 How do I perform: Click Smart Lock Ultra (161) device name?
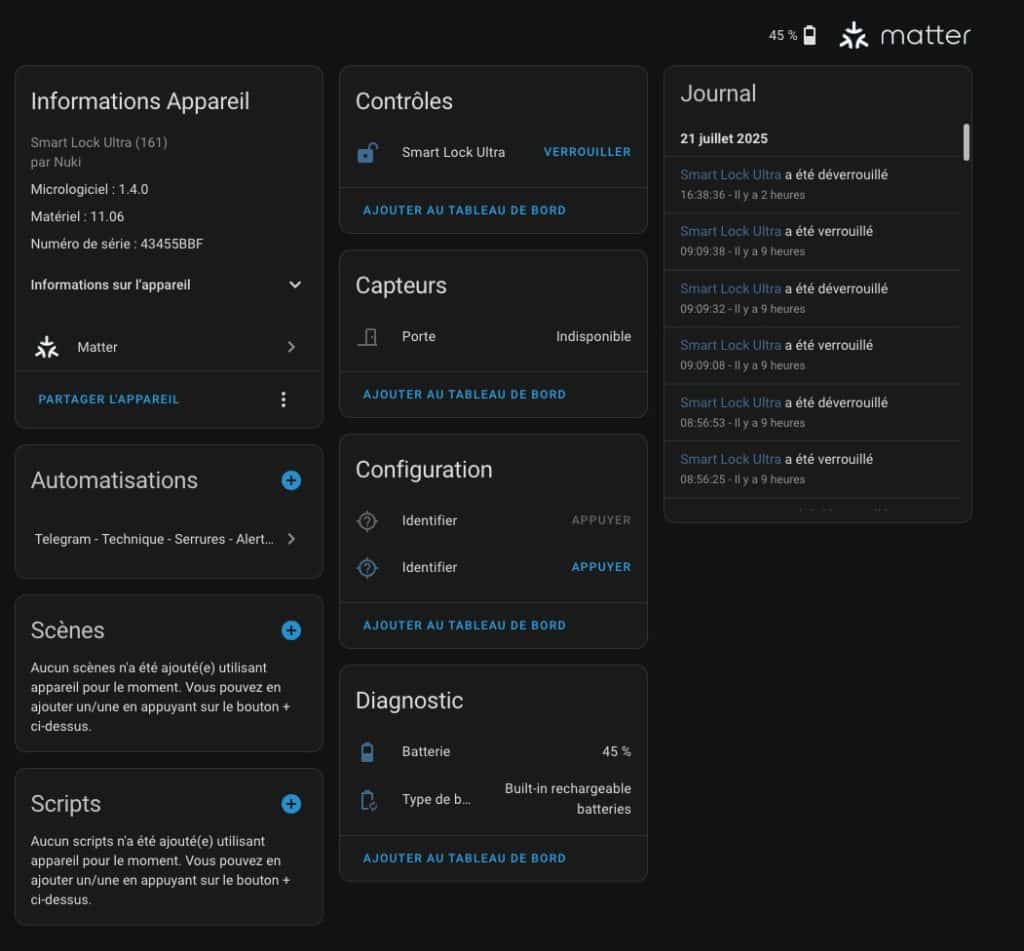(x=99, y=142)
